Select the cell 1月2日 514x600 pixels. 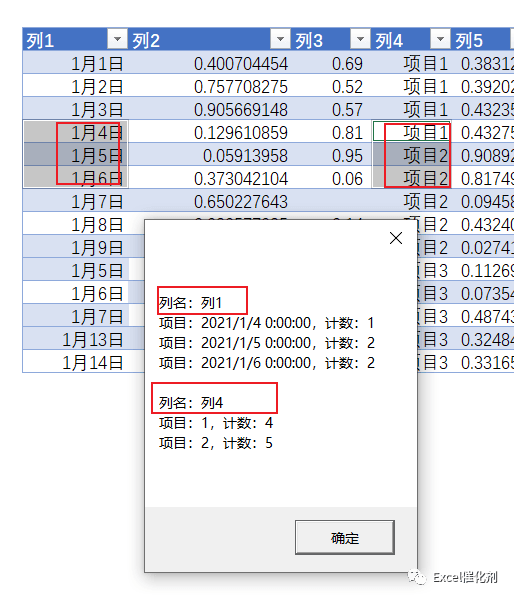(75, 85)
